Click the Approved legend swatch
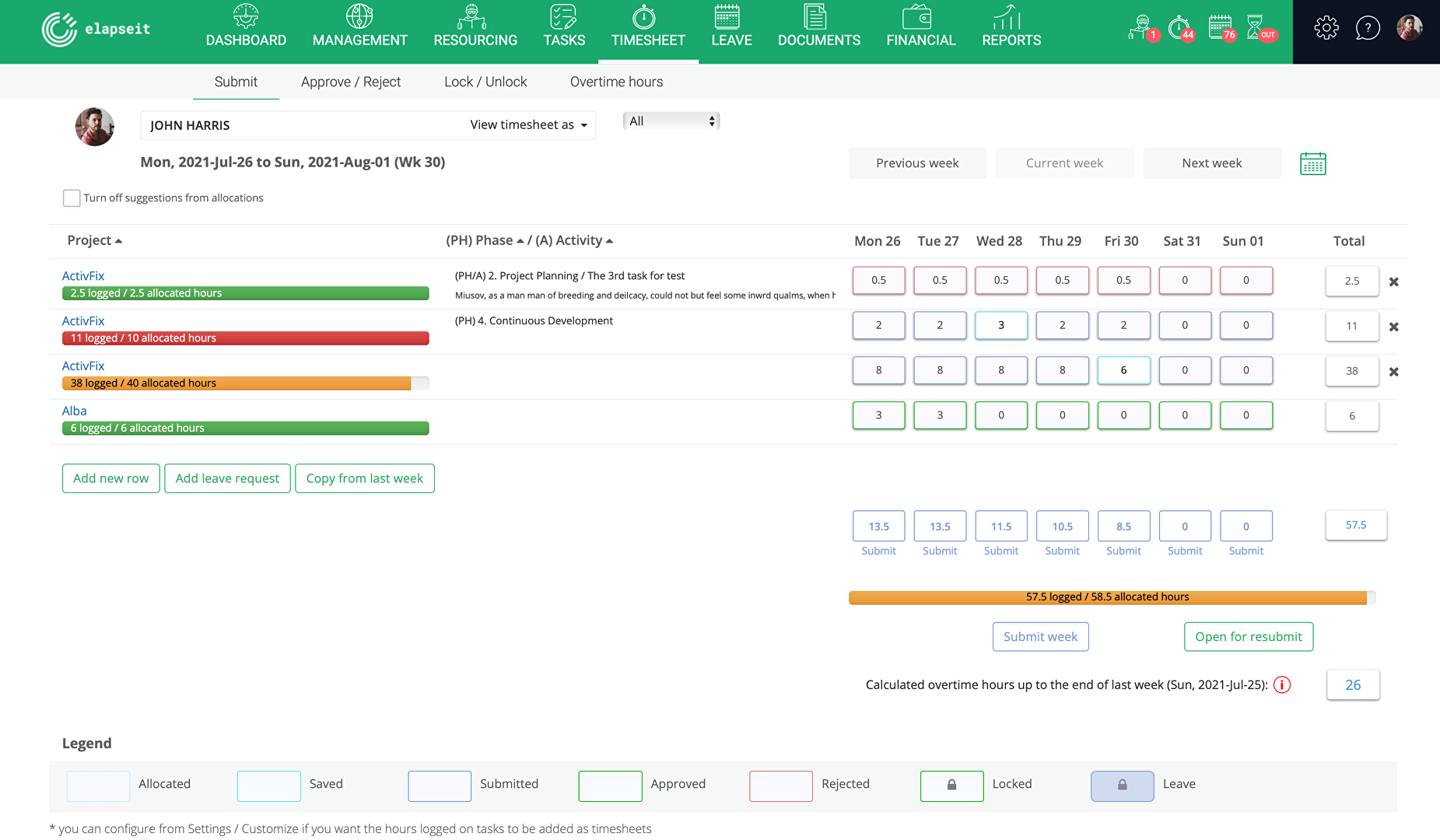 click(x=610, y=786)
